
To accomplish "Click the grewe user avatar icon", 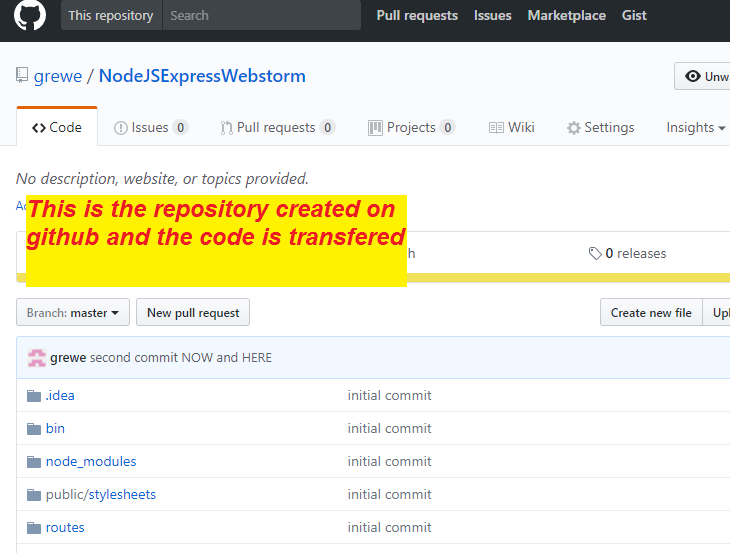I will 37,358.
